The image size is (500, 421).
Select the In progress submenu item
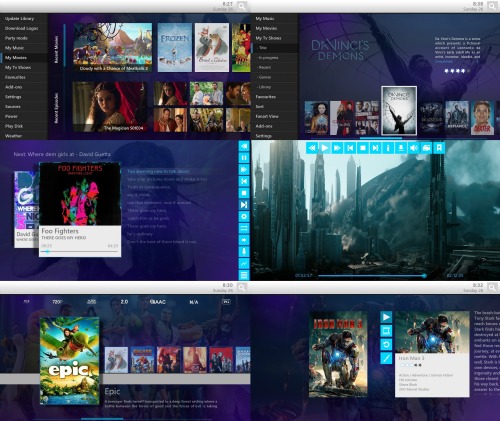[x=275, y=58]
